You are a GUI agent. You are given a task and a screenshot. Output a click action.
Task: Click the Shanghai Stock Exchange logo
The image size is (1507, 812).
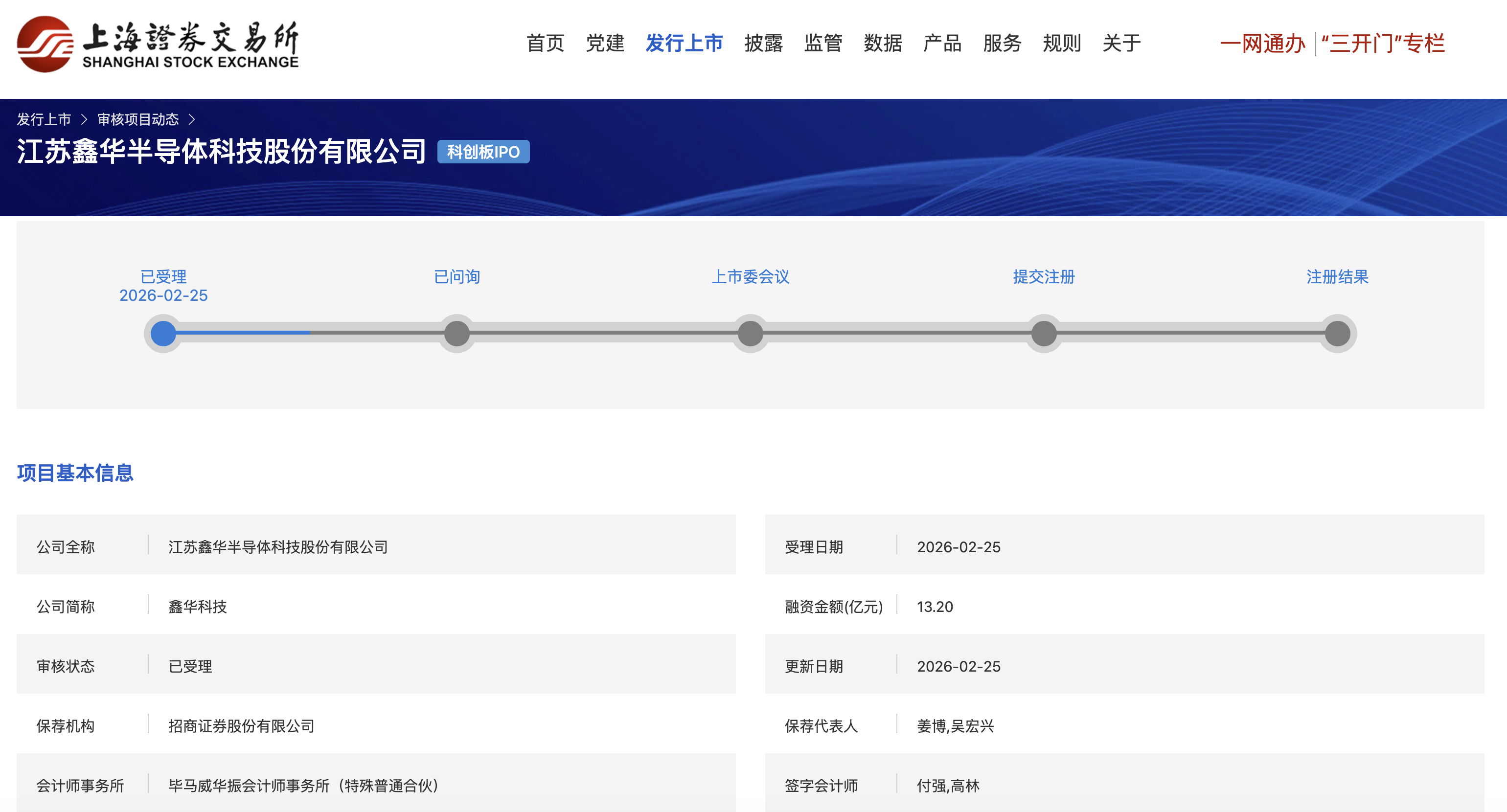(x=158, y=45)
